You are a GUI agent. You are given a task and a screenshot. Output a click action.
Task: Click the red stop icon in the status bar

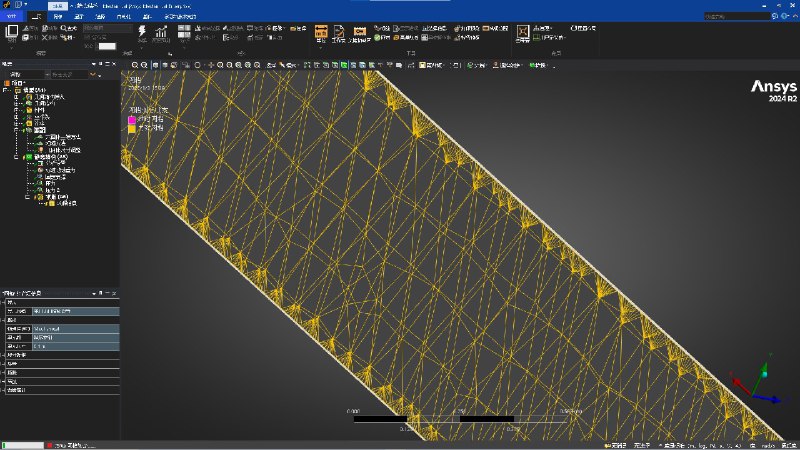pyautogui.click(x=49, y=445)
